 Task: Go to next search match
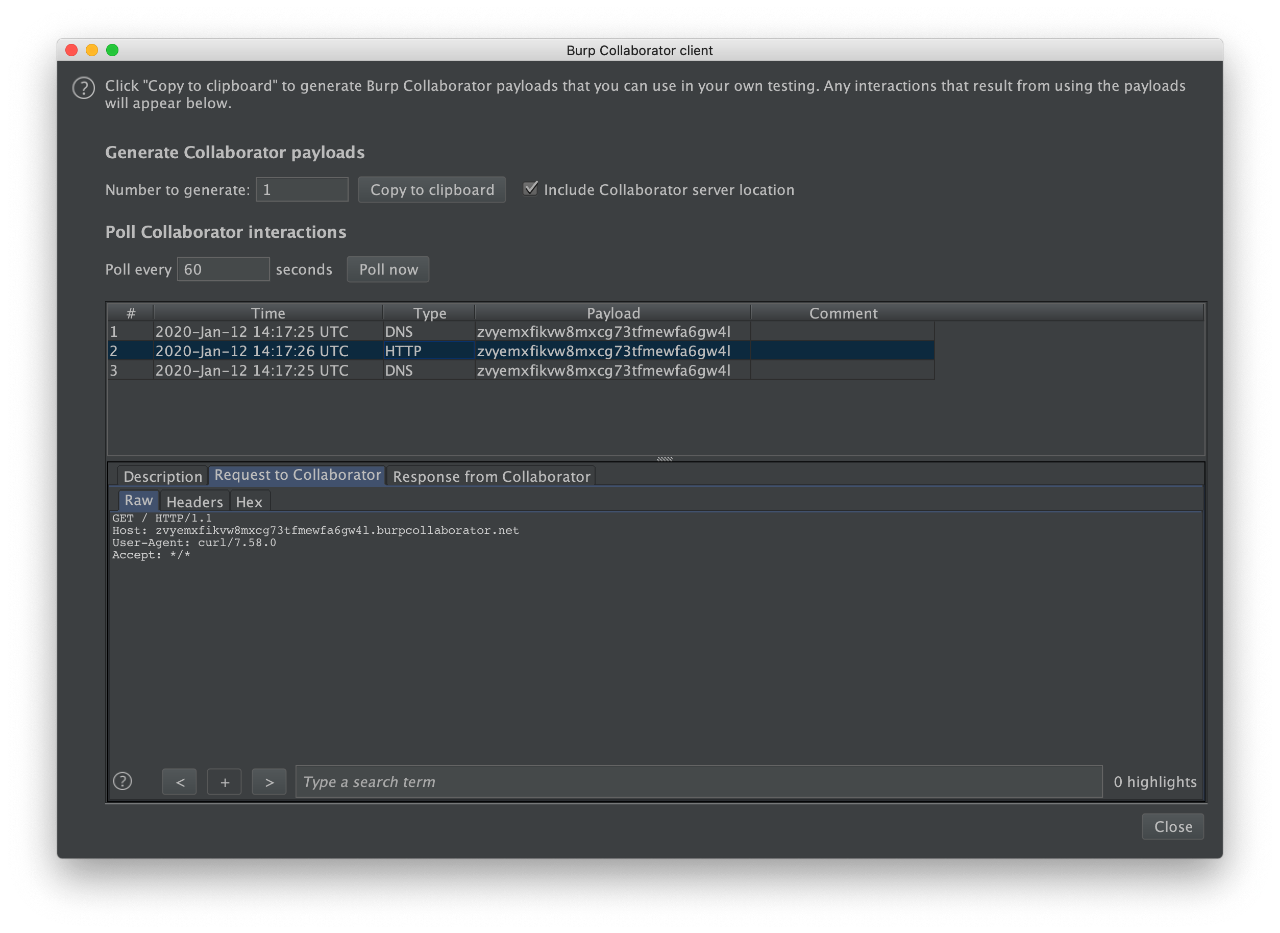click(269, 782)
